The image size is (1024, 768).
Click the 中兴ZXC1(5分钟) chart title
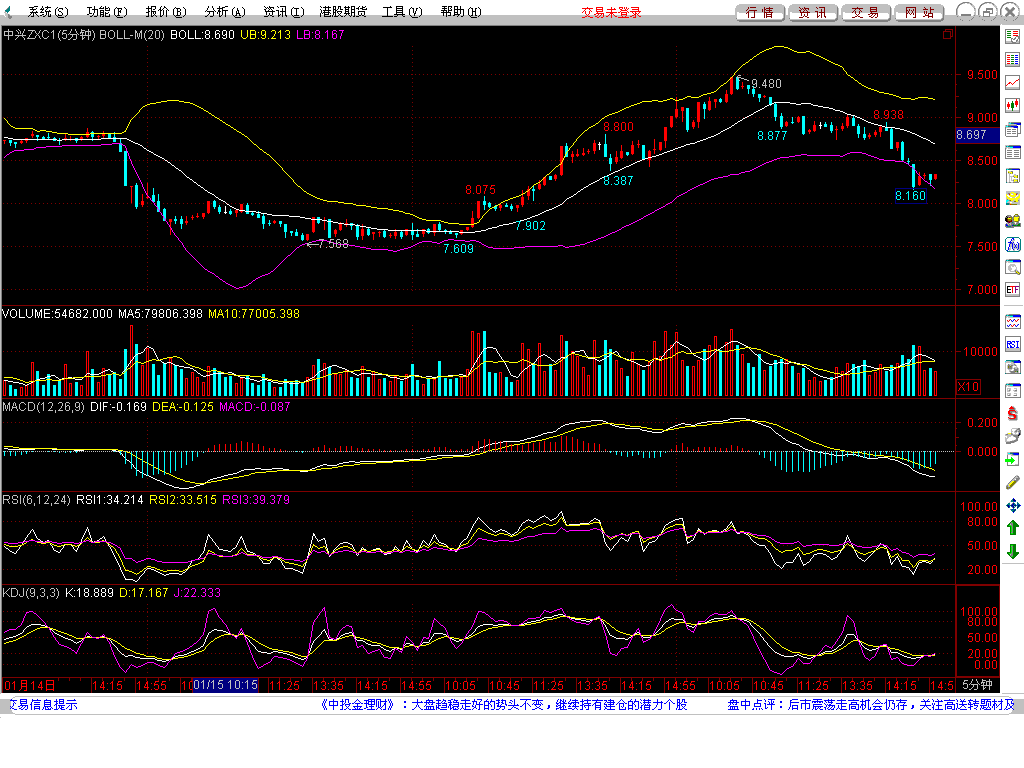pyautogui.click(x=49, y=35)
